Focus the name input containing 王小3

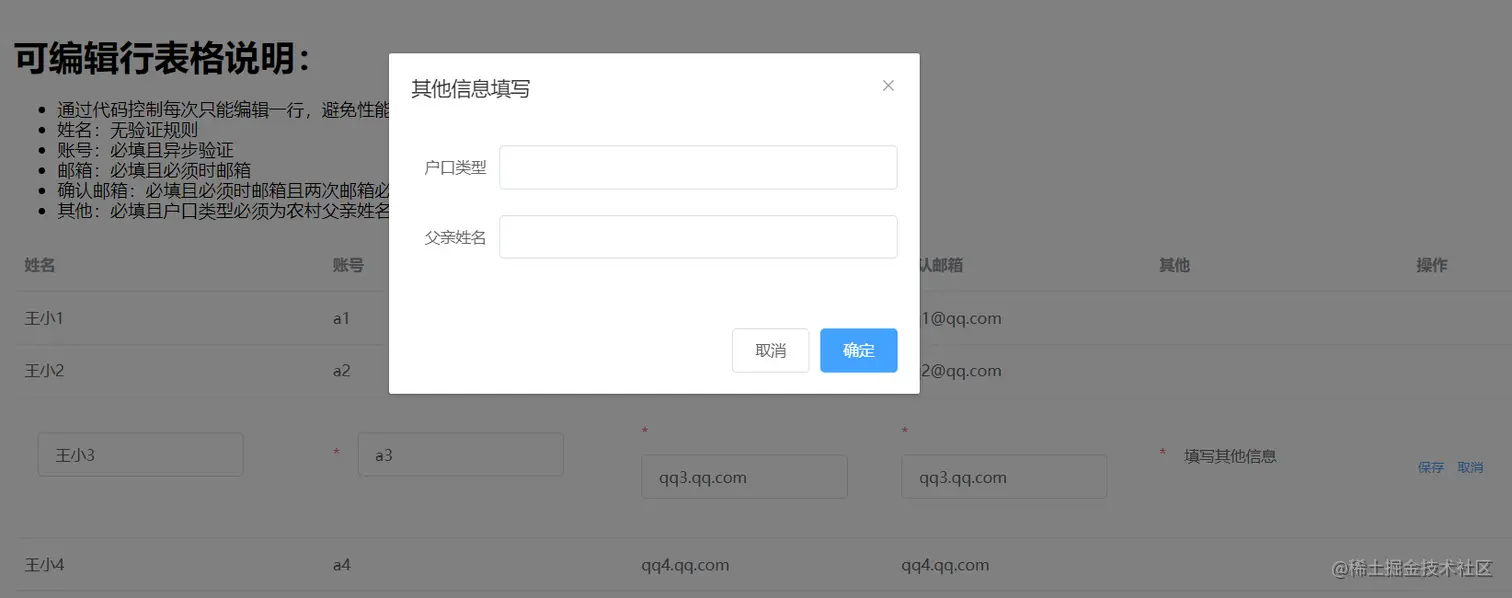coord(141,454)
